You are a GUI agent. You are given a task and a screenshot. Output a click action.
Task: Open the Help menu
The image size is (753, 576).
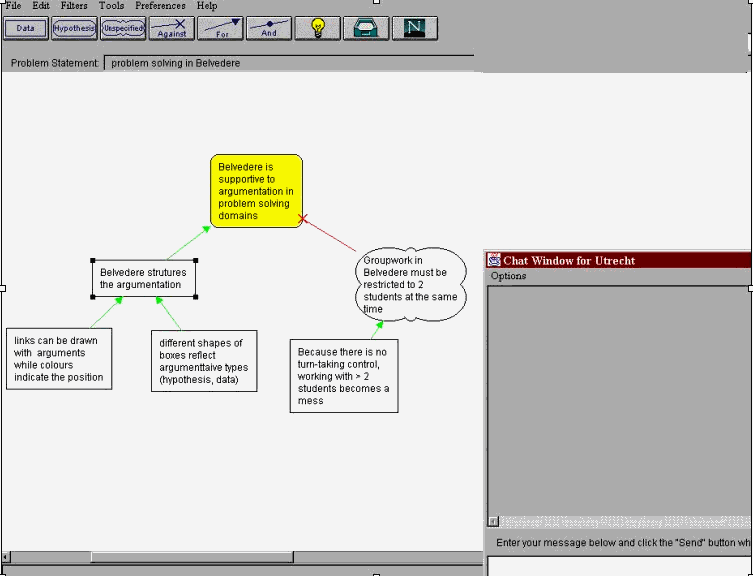coord(207,6)
